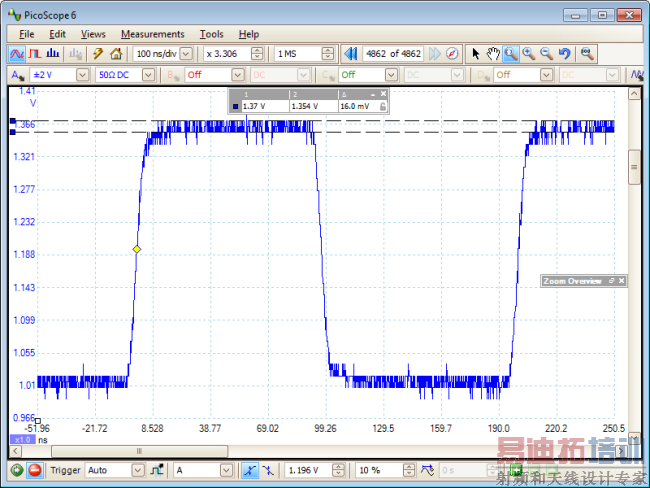
Task: Click the lower voltage ruler handle
Action: tap(12, 132)
